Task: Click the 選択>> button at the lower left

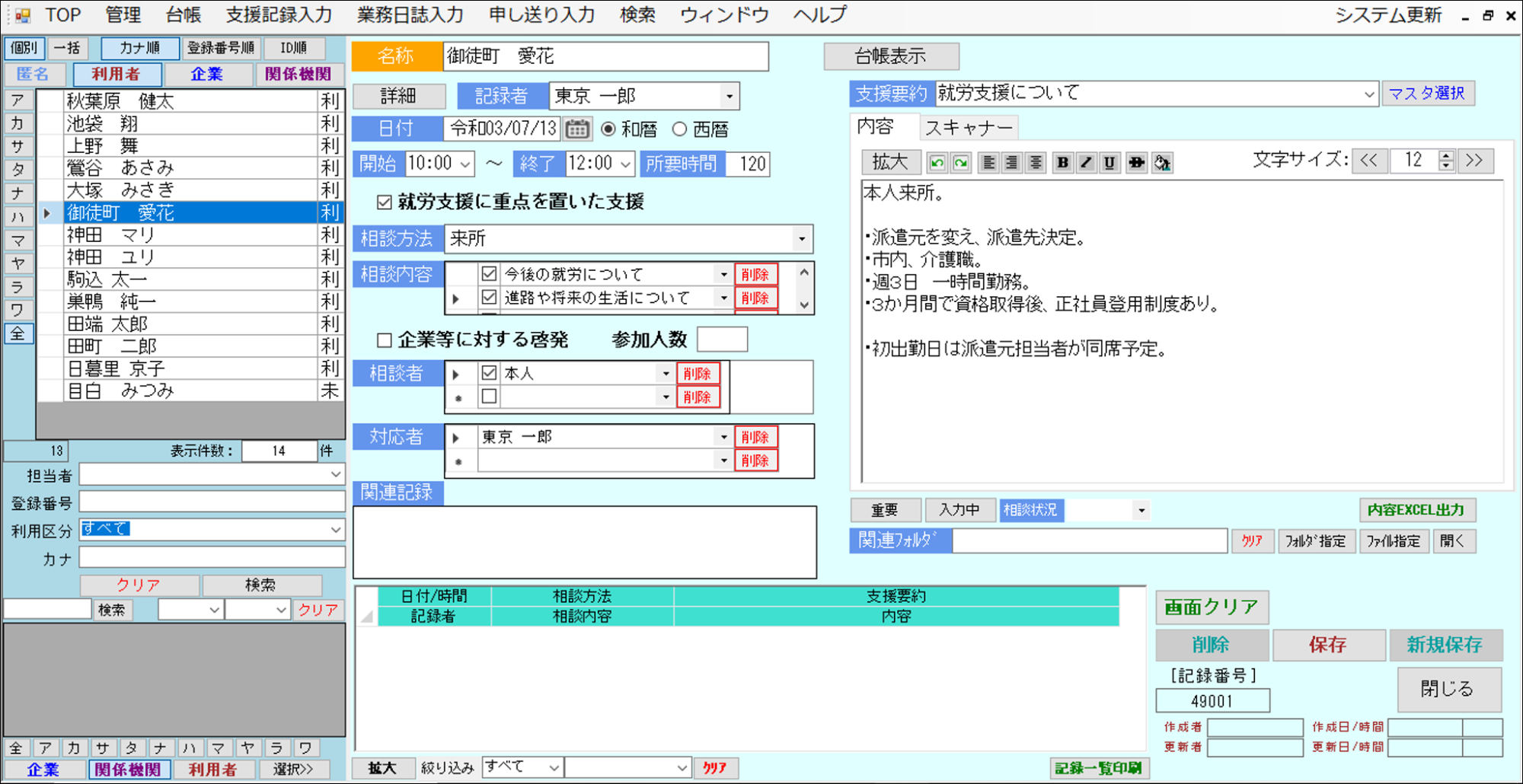Action: (293, 770)
